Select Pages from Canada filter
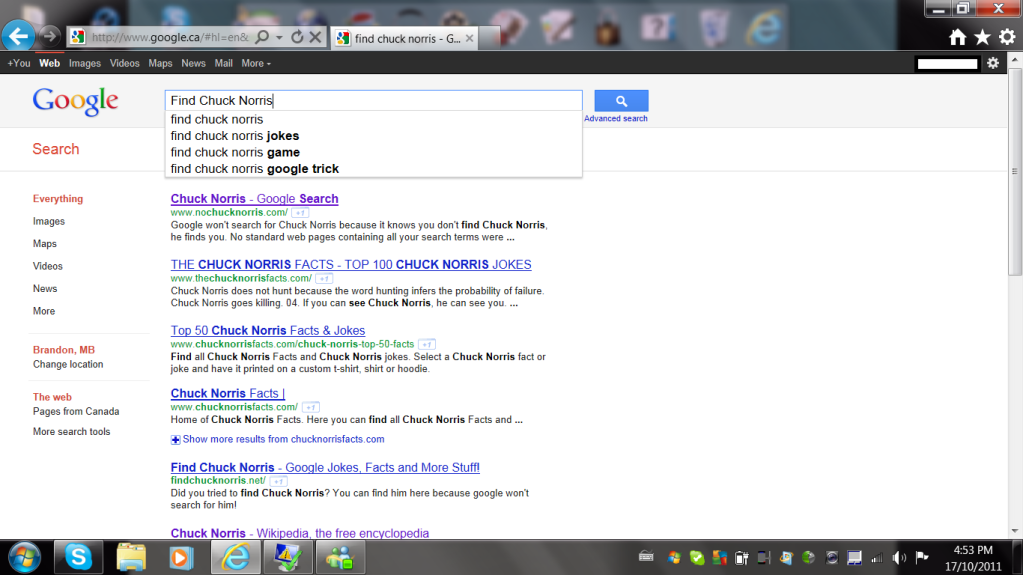The height and width of the screenshot is (575, 1023). [76, 411]
